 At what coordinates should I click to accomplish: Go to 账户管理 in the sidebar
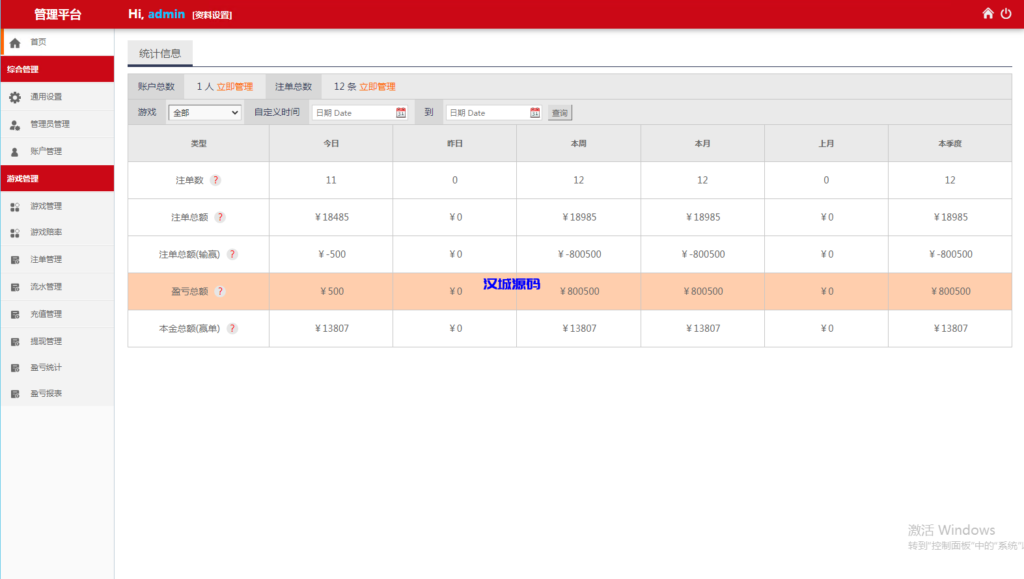click(x=46, y=152)
